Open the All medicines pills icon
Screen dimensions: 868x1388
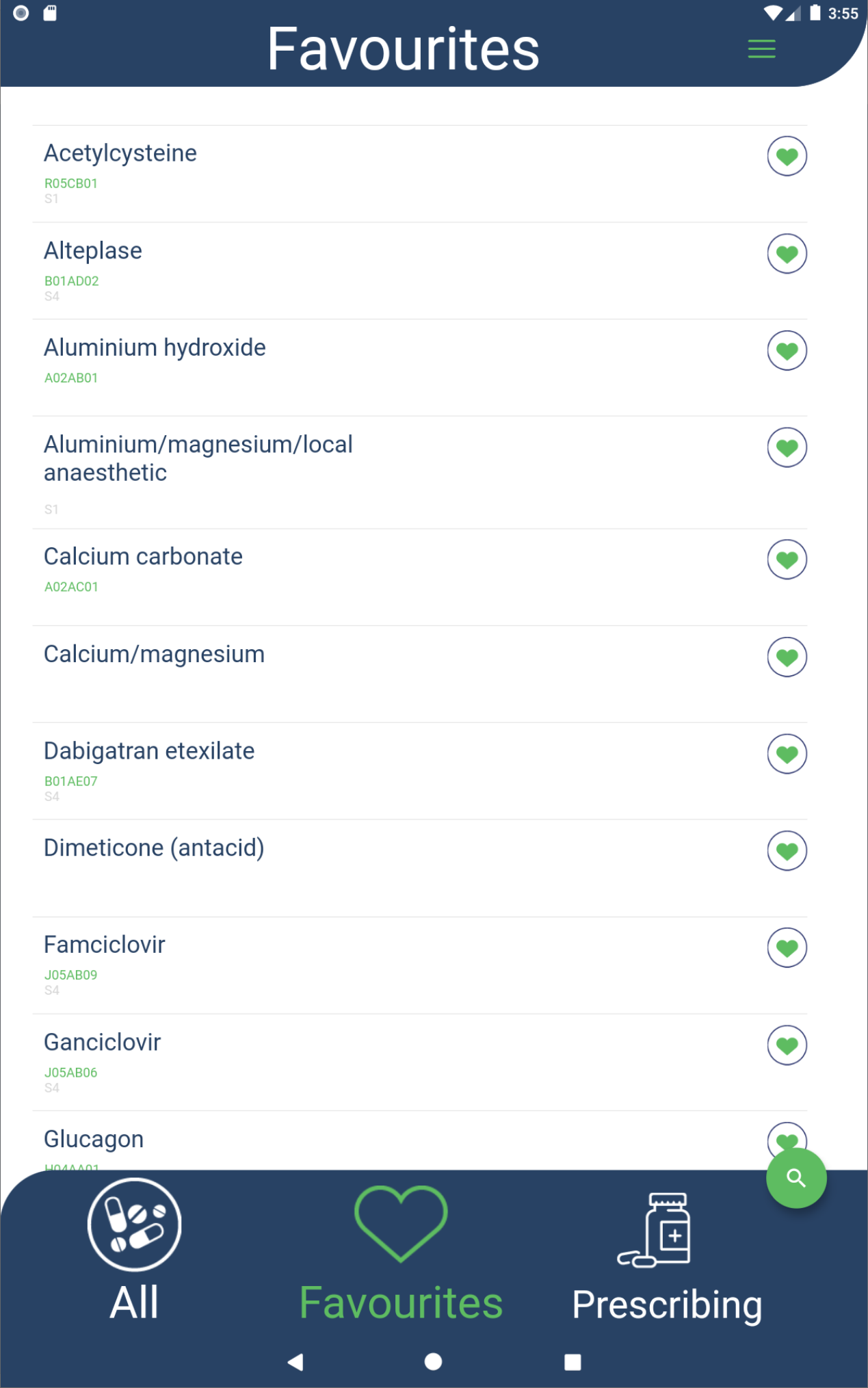tap(135, 1224)
